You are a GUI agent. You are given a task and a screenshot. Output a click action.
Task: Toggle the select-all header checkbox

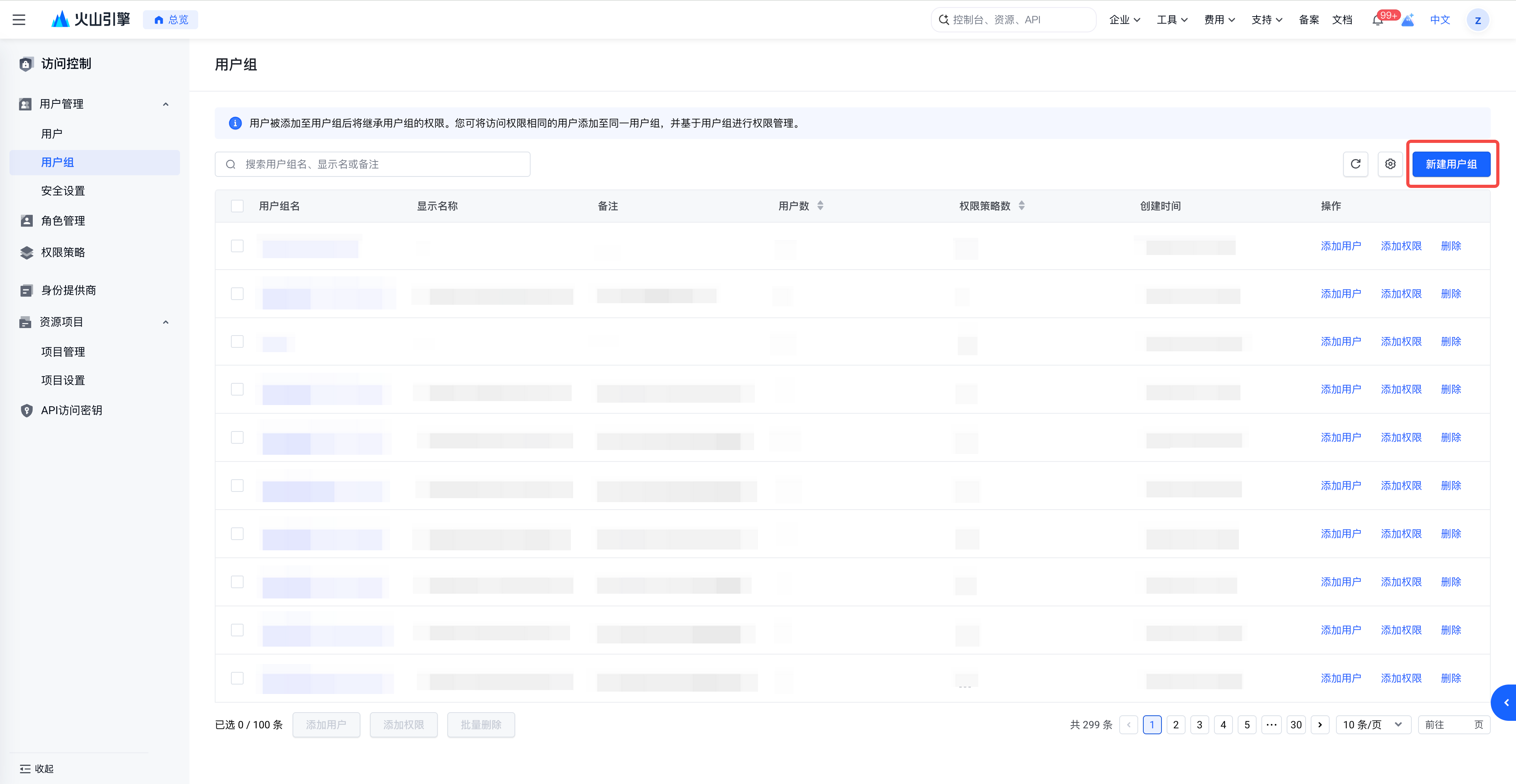[237, 206]
